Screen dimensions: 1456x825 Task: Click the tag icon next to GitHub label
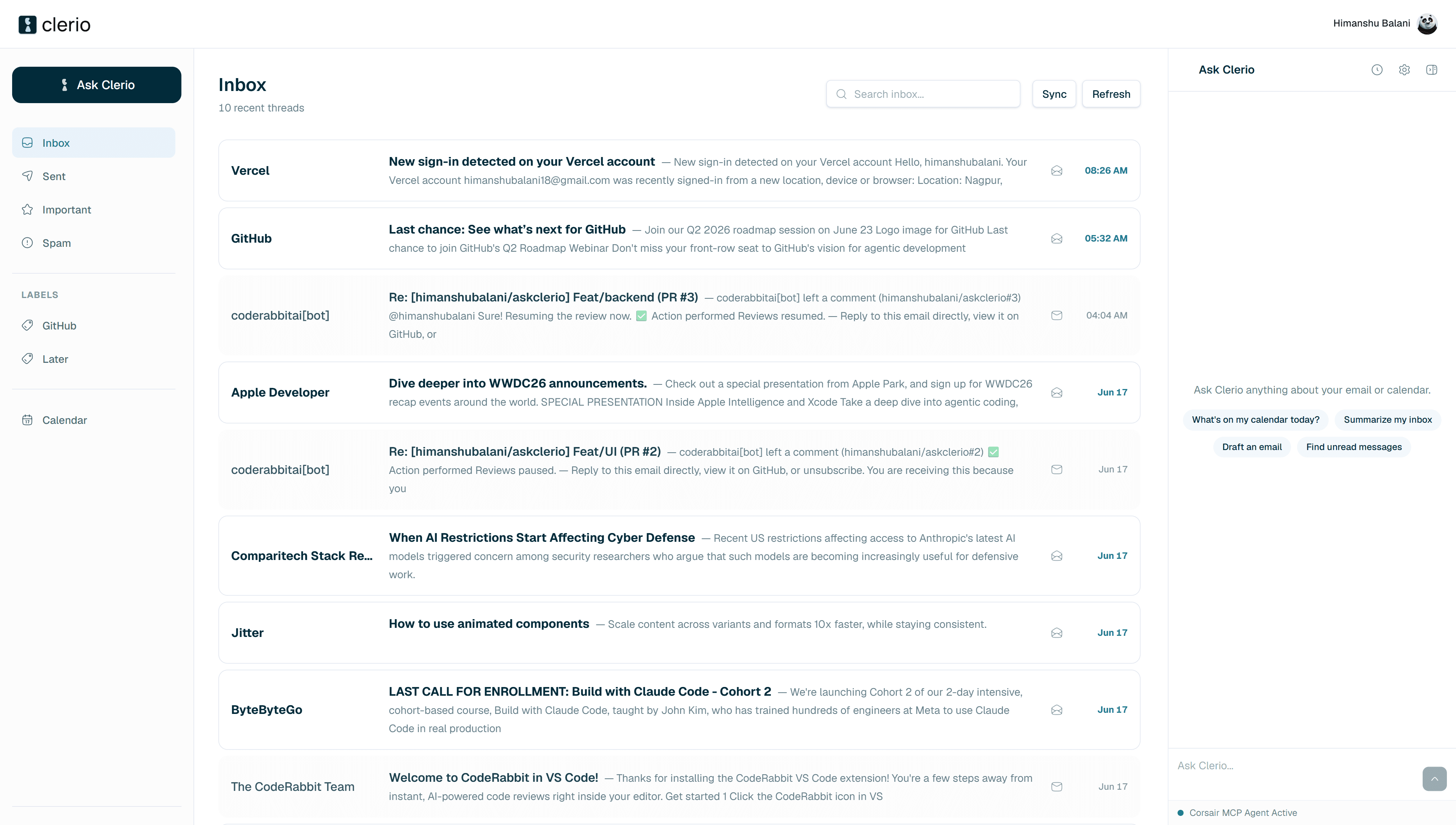point(27,325)
